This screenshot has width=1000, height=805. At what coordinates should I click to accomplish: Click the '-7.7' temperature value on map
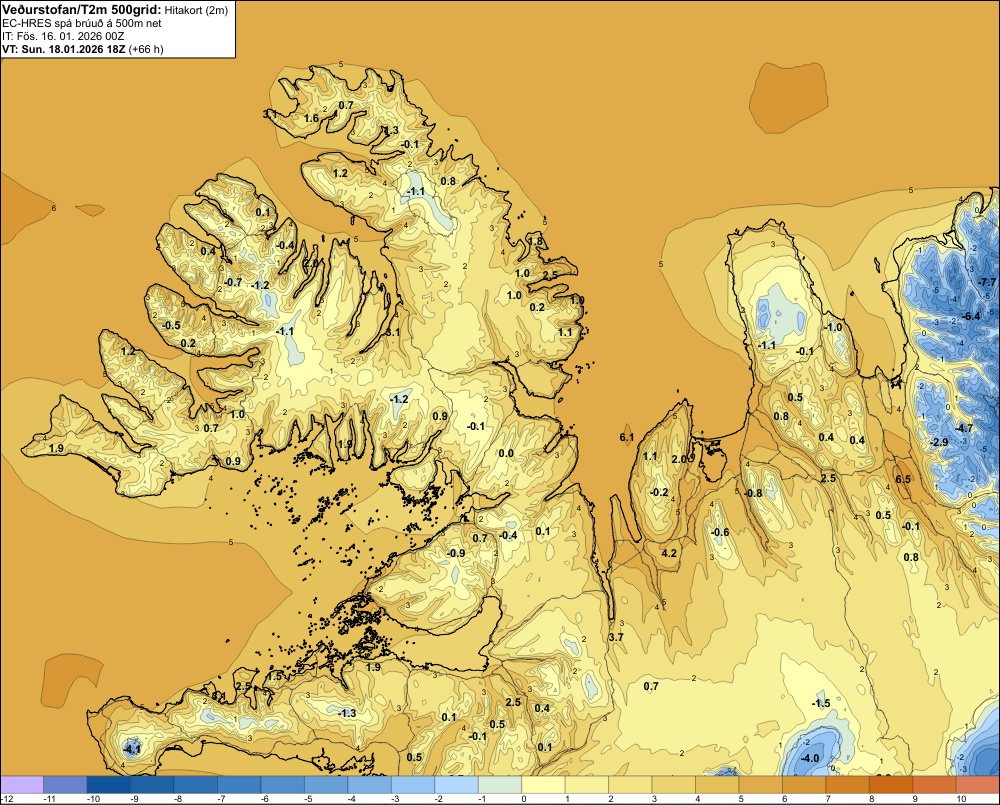coord(987,282)
